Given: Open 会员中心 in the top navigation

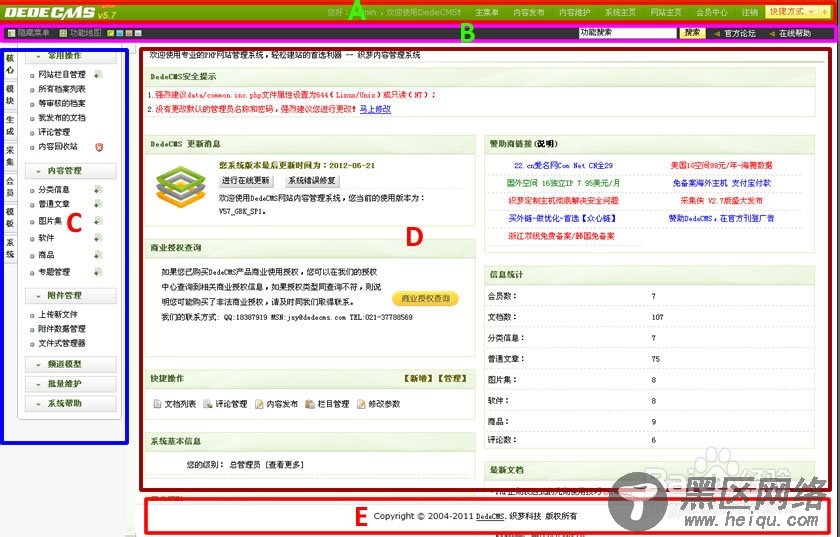Looking at the screenshot, I should (712, 12).
